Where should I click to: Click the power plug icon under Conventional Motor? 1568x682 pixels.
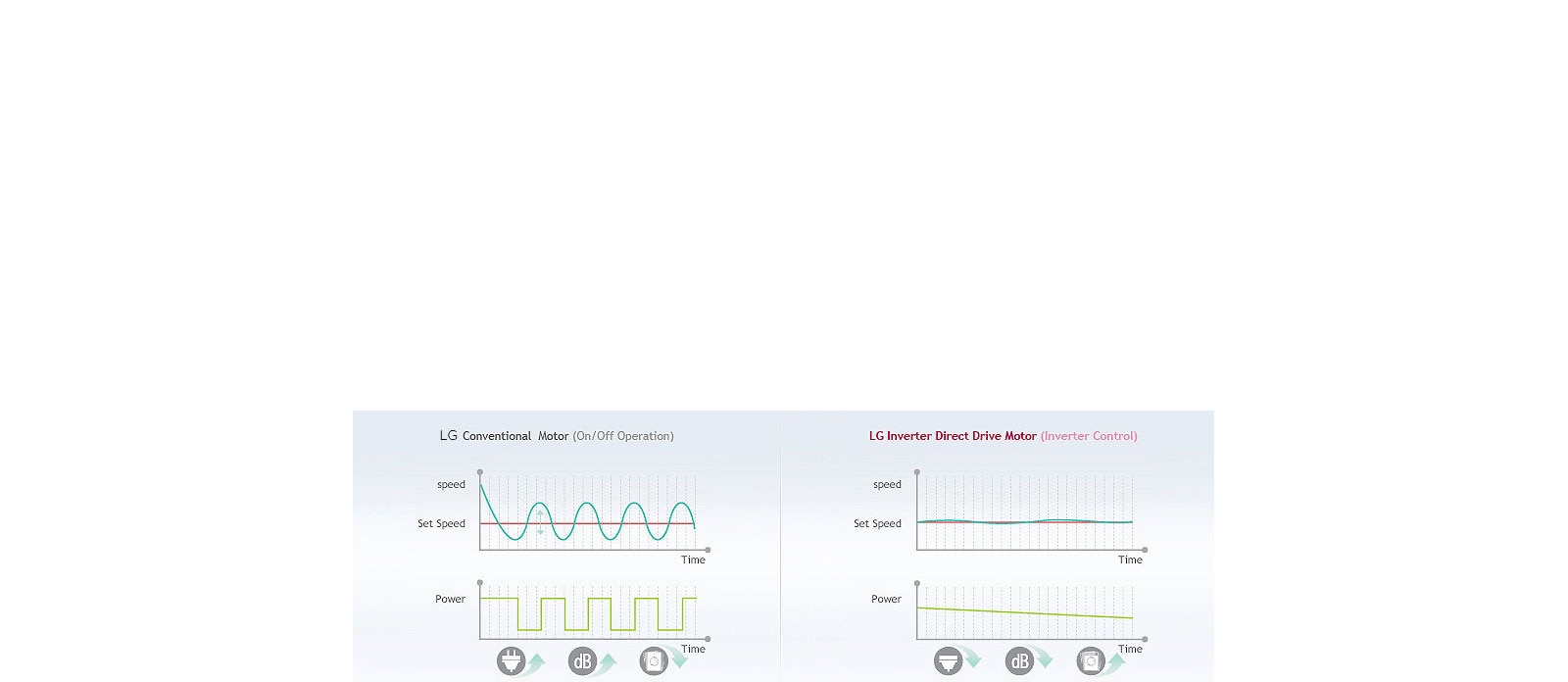coord(511,661)
